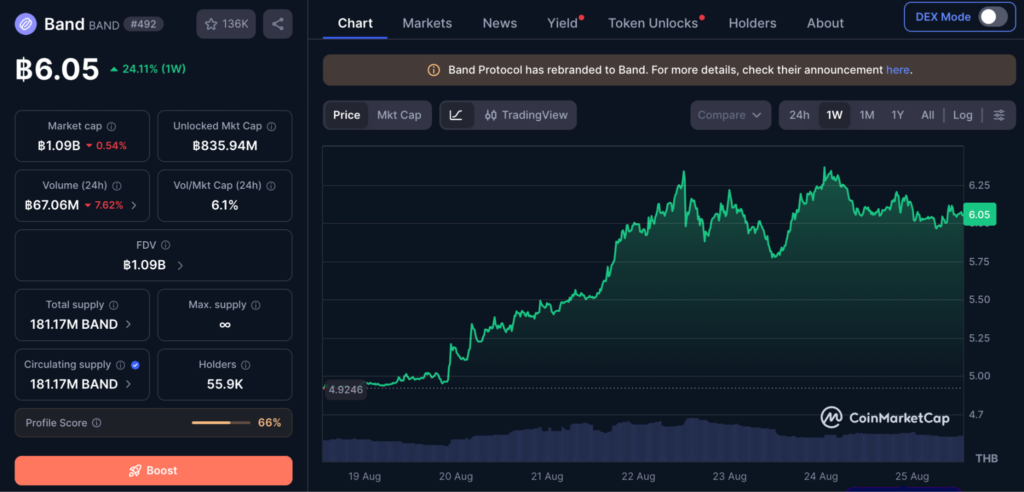Add Band to watchlist with star icon

(226, 24)
